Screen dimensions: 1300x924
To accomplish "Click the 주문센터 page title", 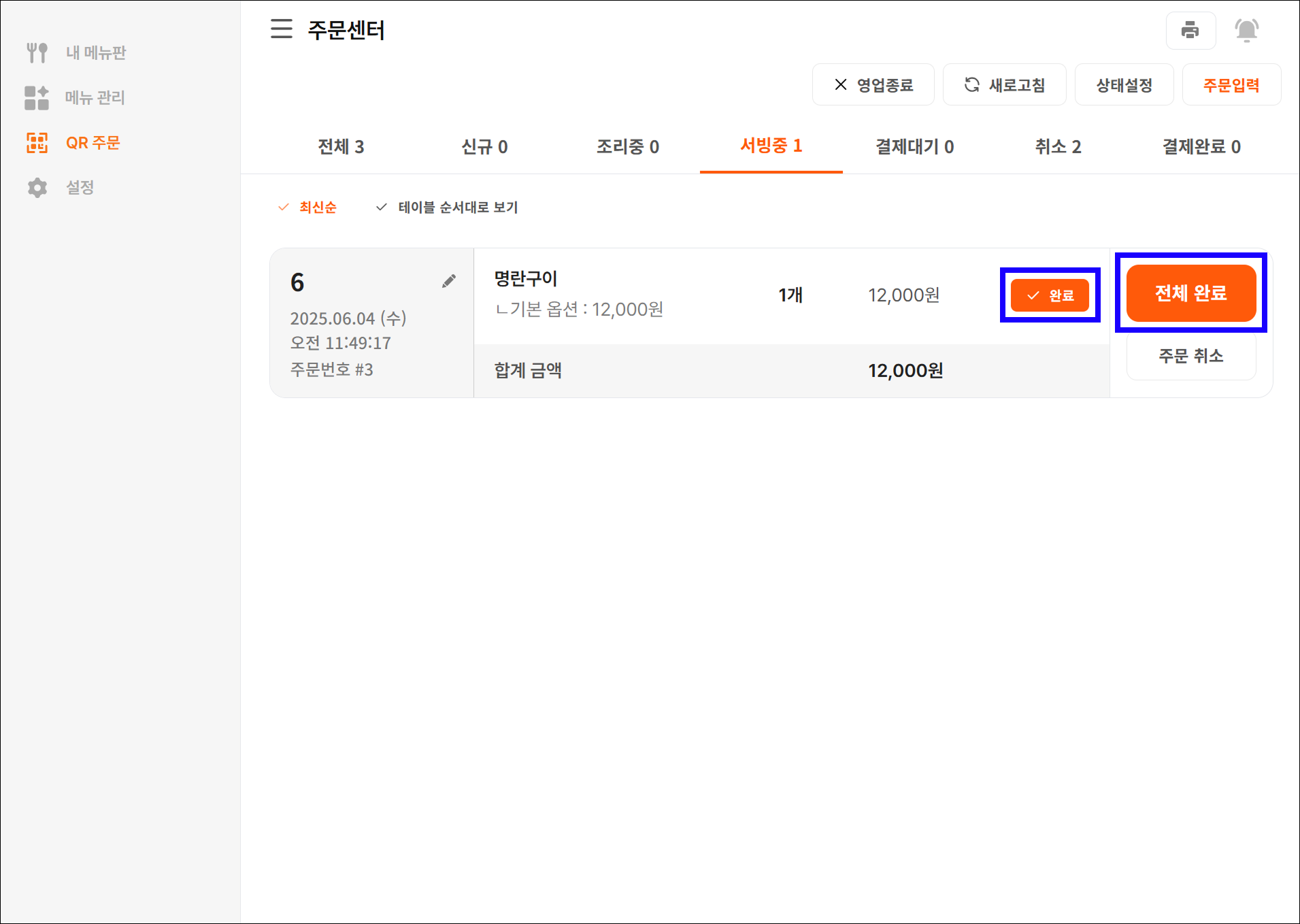I will [x=346, y=30].
